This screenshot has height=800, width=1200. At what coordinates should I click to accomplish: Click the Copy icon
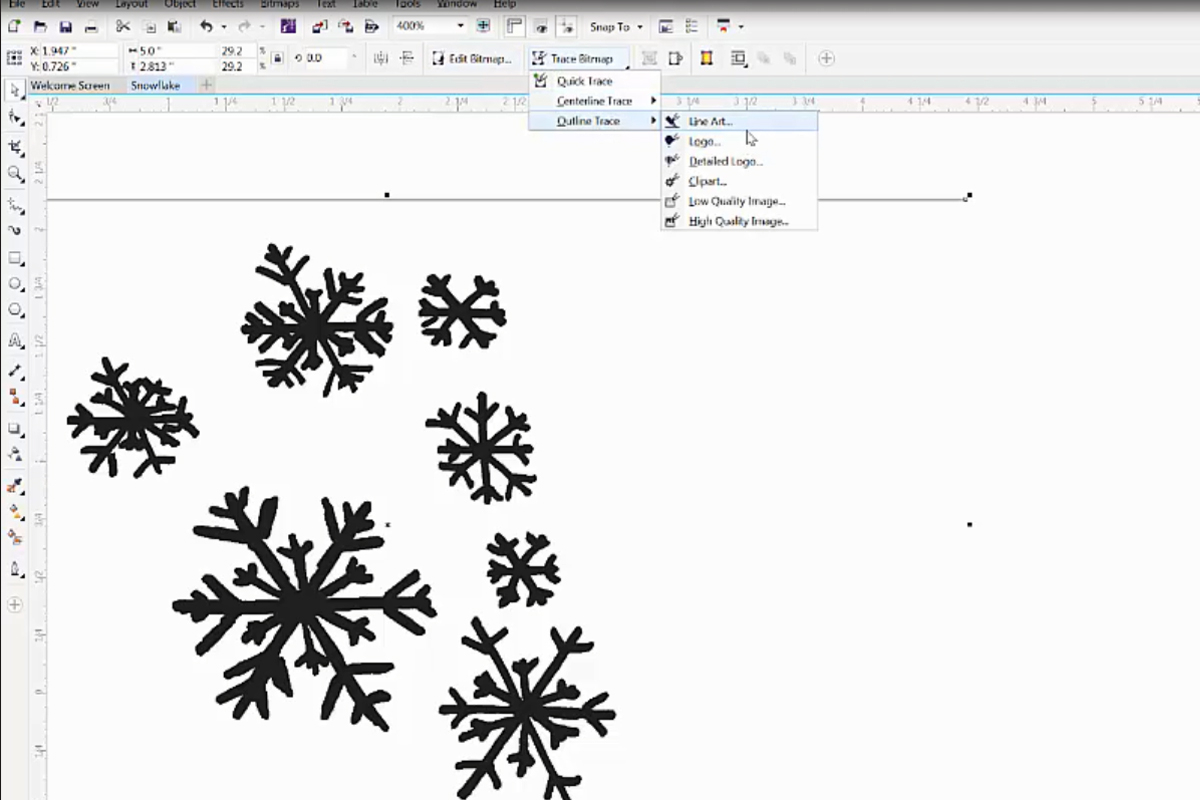148,26
